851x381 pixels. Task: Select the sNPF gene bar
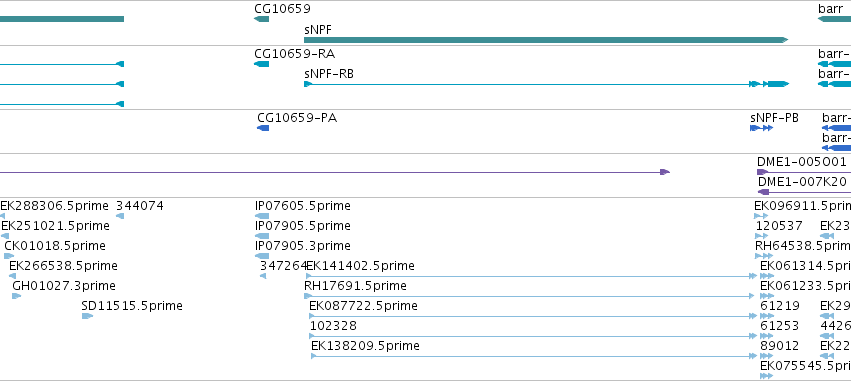click(x=546, y=40)
